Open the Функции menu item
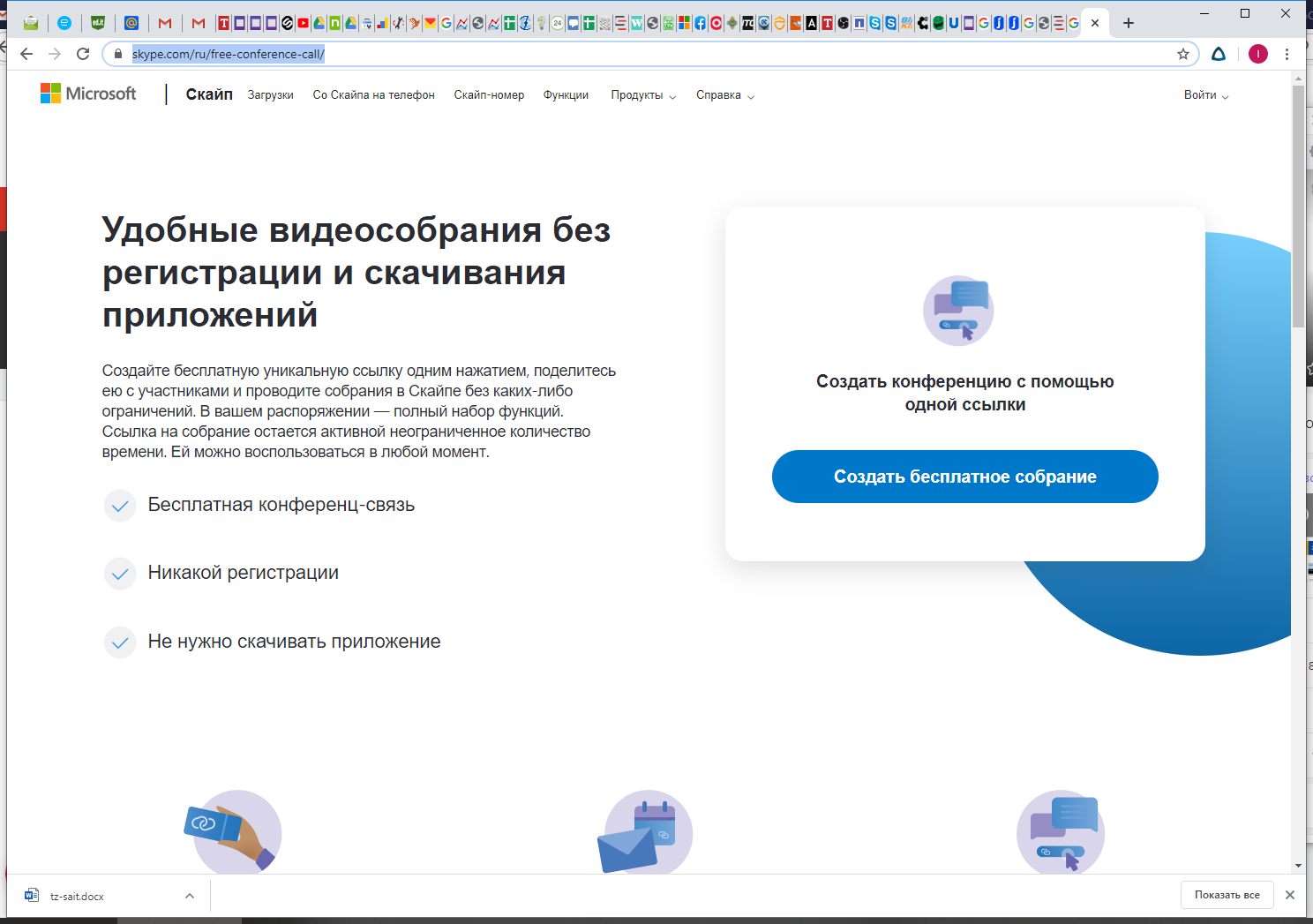Viewport: 1313px width, 924px height. click(x=566, y=95)
